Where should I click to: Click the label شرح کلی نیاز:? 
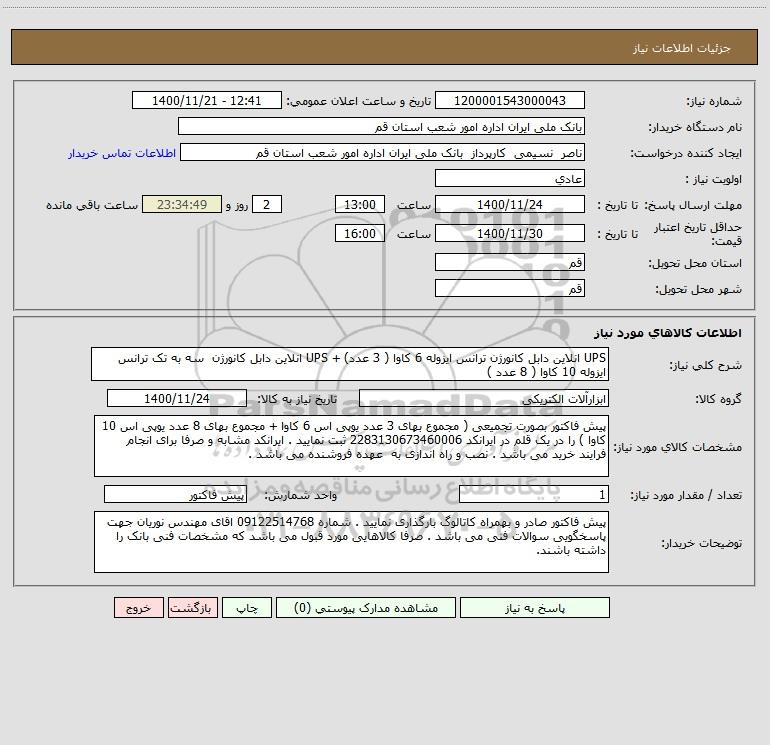pos(706,365)
